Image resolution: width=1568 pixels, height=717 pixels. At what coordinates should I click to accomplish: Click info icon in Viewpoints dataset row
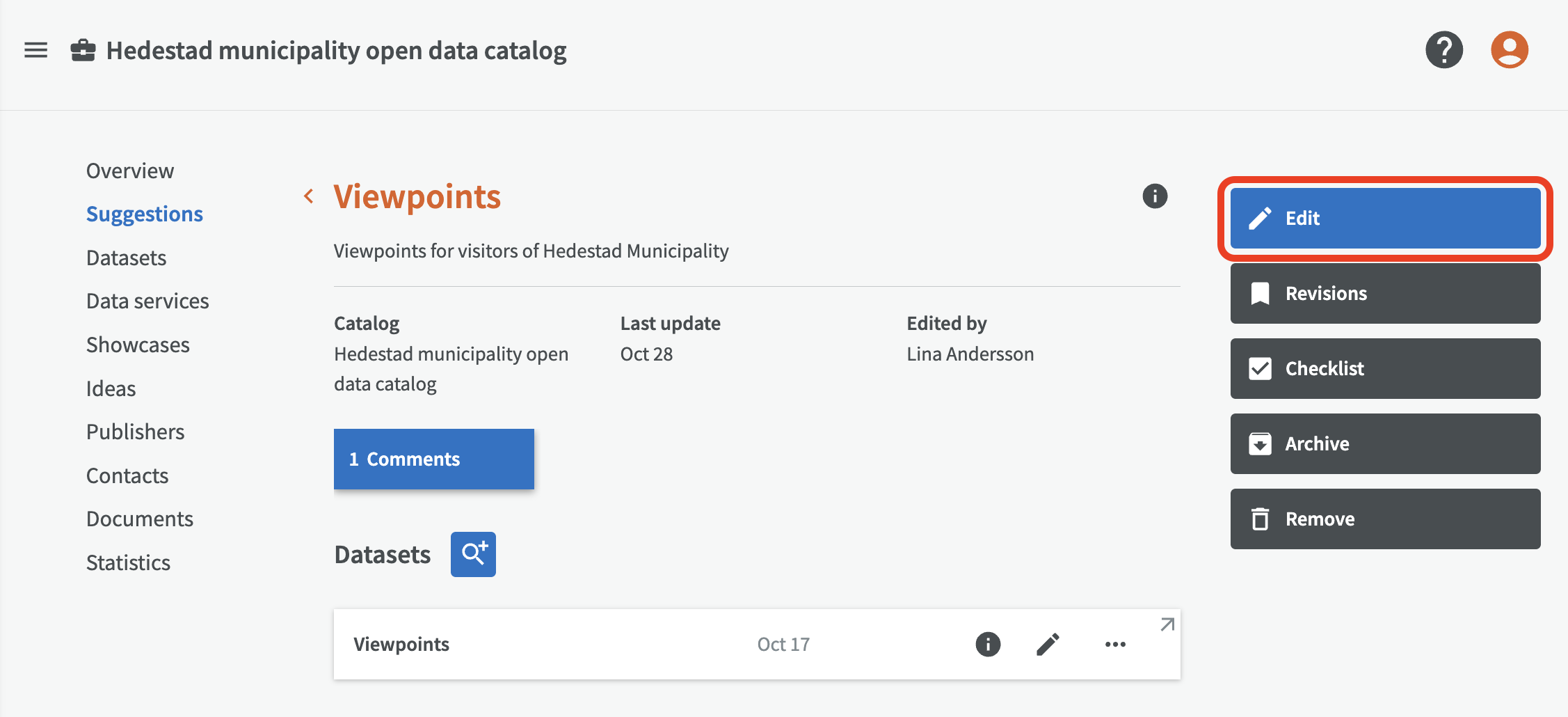pos(988,645)
